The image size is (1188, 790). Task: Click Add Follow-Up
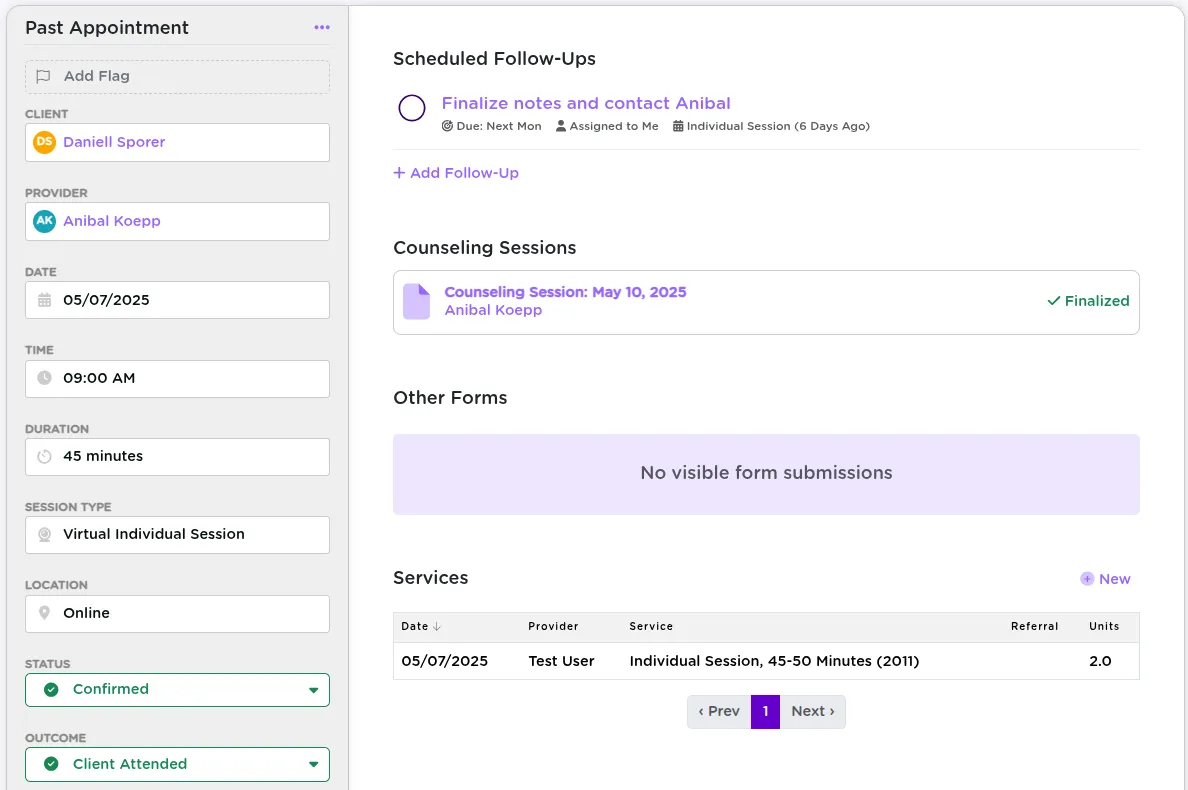(x=456, y=172)
